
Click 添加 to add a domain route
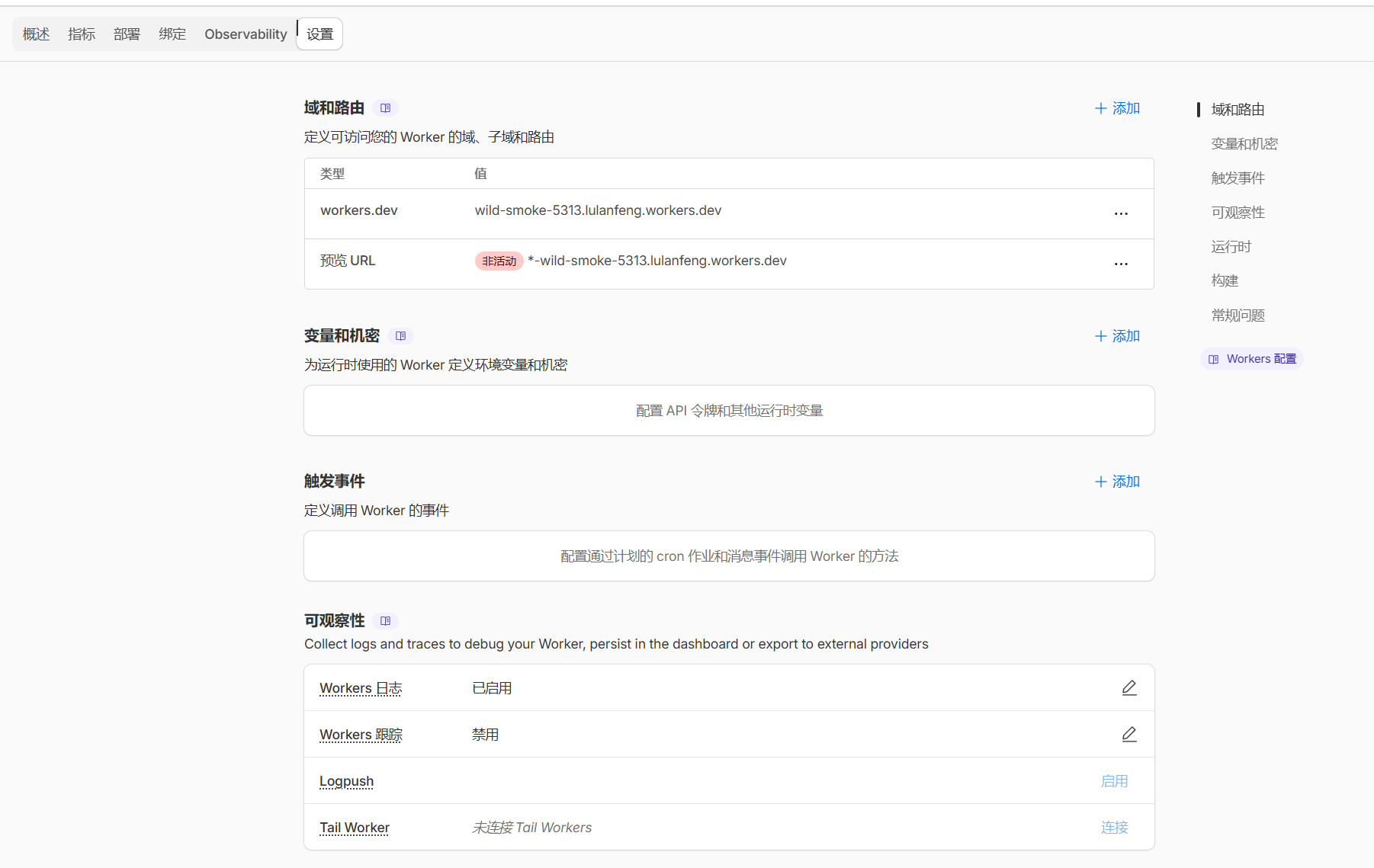tap(1117, 107)
